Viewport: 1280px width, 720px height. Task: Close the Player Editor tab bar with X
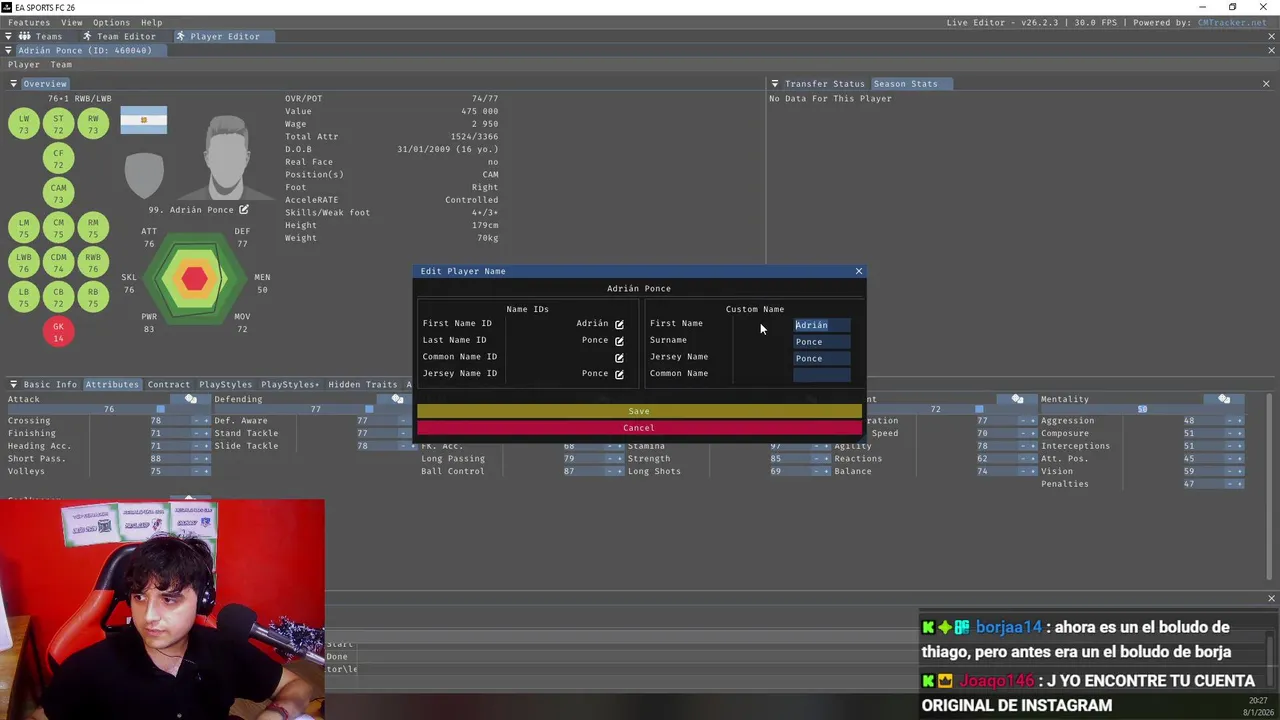[1272, 37]
